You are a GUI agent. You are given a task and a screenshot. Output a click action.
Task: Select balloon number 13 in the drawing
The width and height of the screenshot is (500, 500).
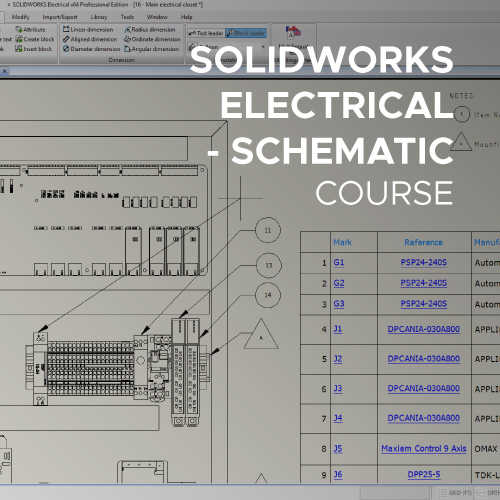pyautogui.click(x=269, y=265)
